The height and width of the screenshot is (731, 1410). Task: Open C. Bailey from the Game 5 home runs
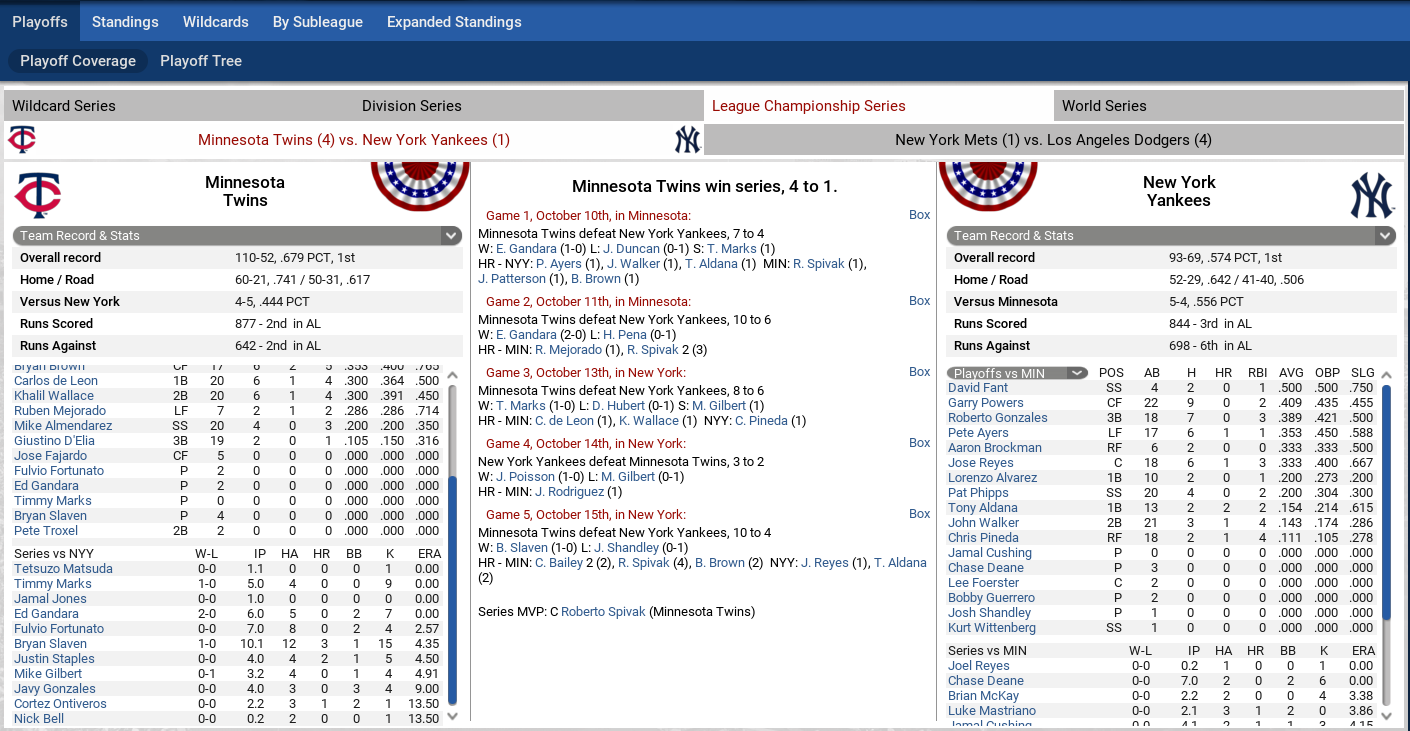coord(560,563)
